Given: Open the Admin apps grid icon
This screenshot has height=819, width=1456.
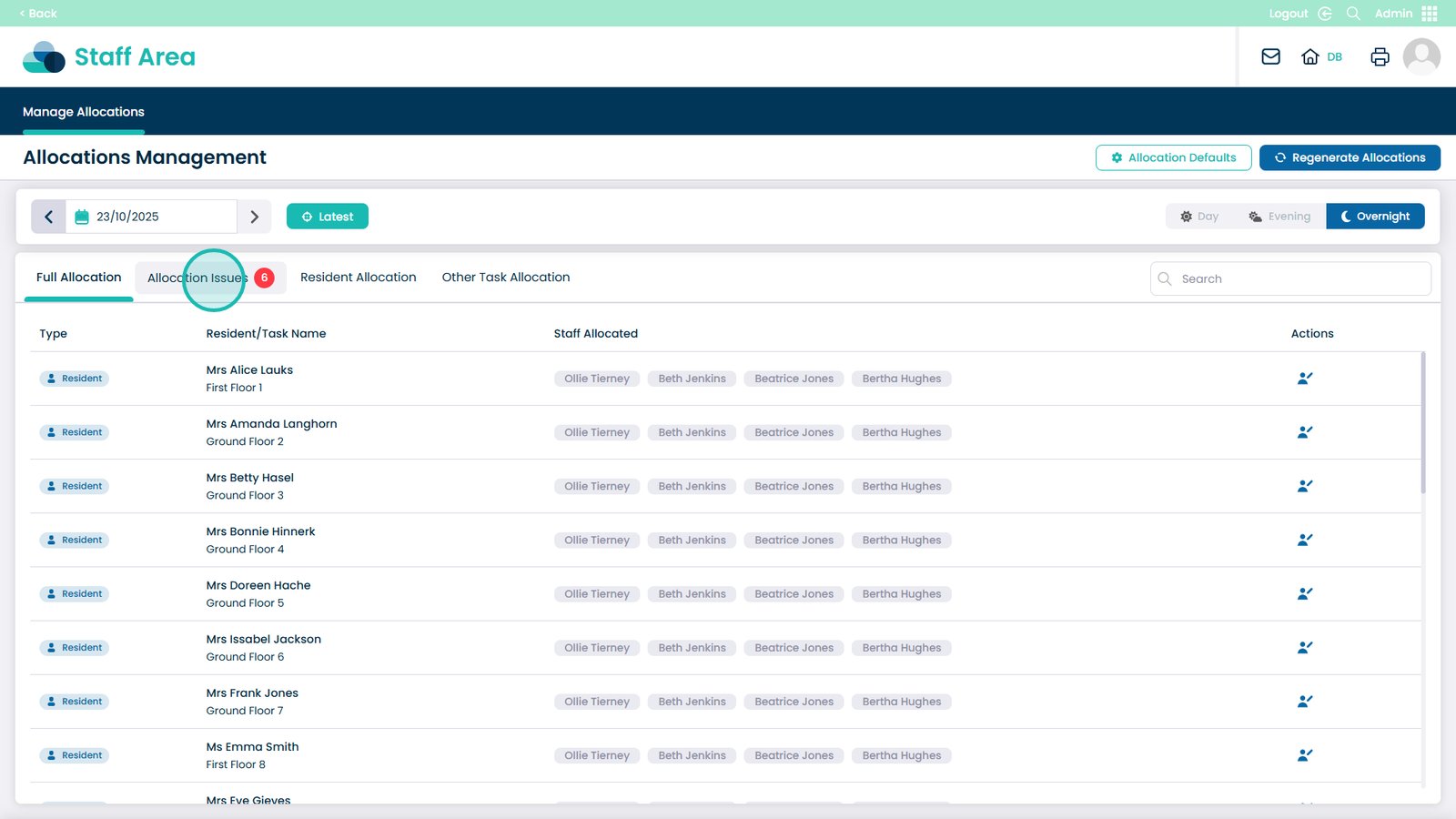Looking at the screenshot, I should coord(1430,14).
